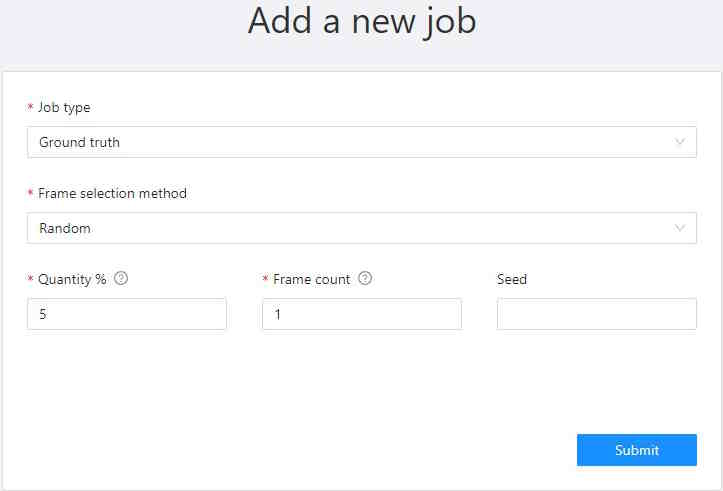Click the red asterisk beside Frame count

[x=265, y=280]
